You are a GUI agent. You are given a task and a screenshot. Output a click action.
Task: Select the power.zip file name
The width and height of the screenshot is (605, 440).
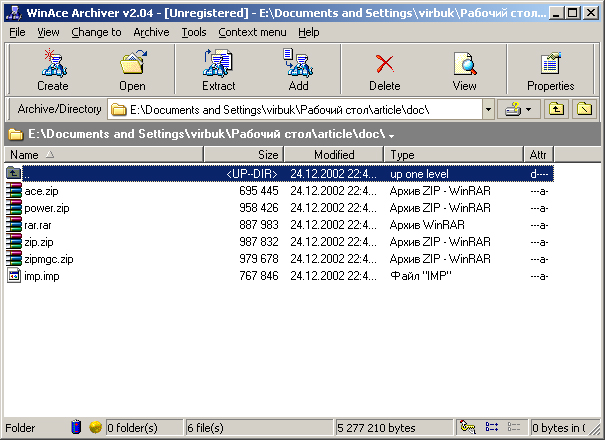coord(47,208)
